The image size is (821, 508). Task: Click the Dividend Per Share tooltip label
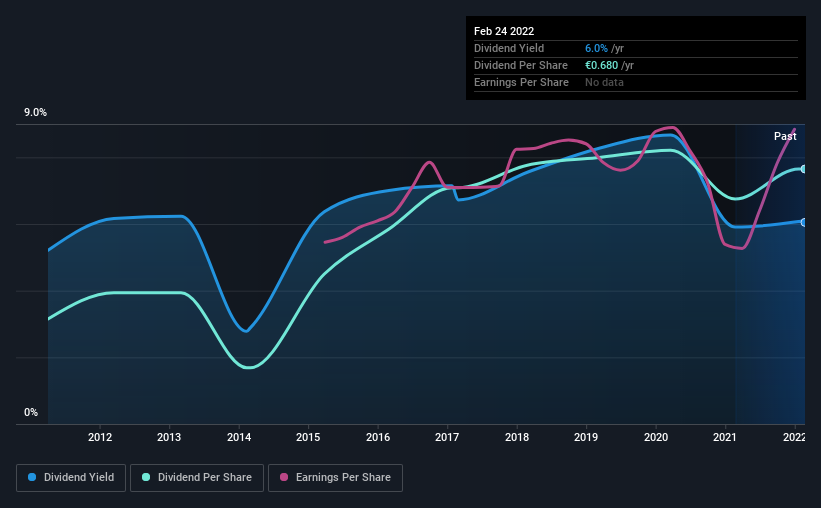pos(521,65)
